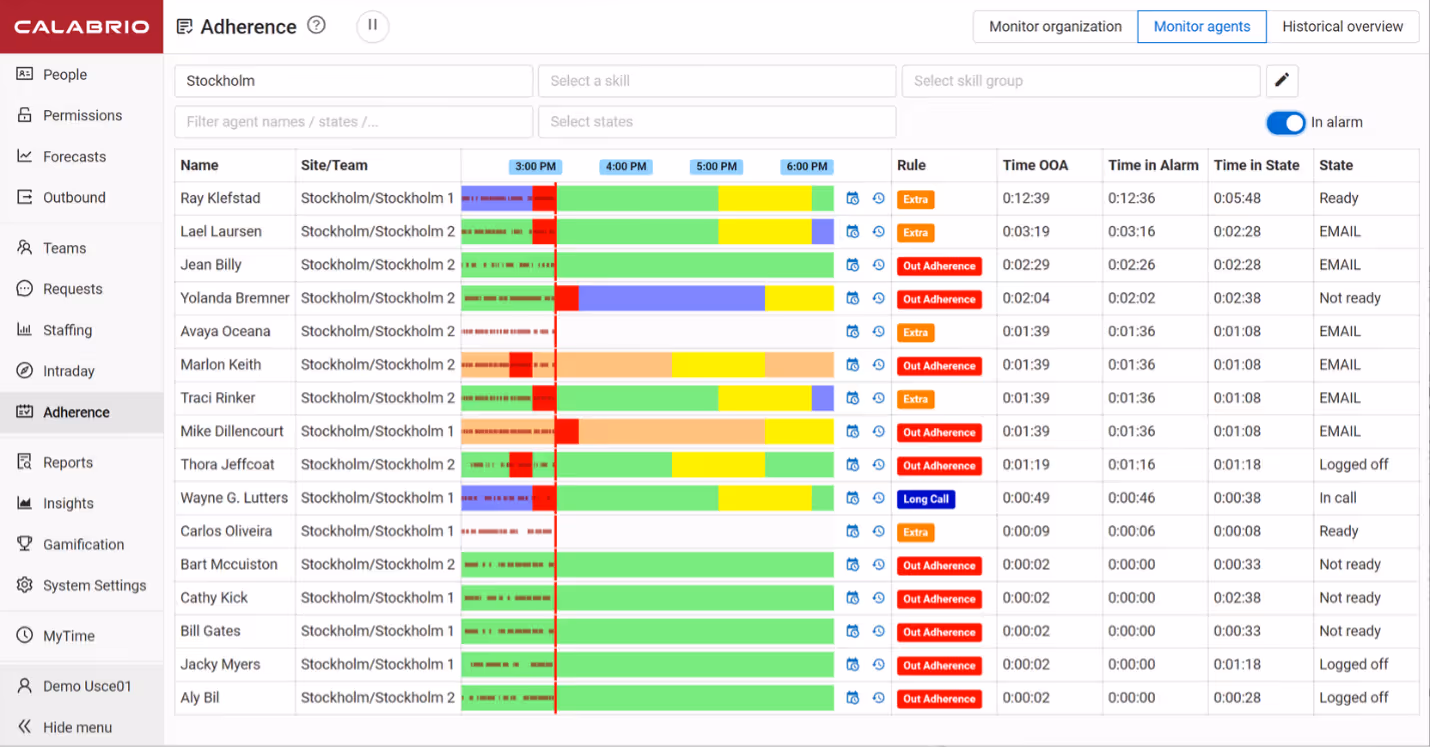Open history clock icon for Jacky Myers
The image size is (1430, 751).
(x=878, y=665)
